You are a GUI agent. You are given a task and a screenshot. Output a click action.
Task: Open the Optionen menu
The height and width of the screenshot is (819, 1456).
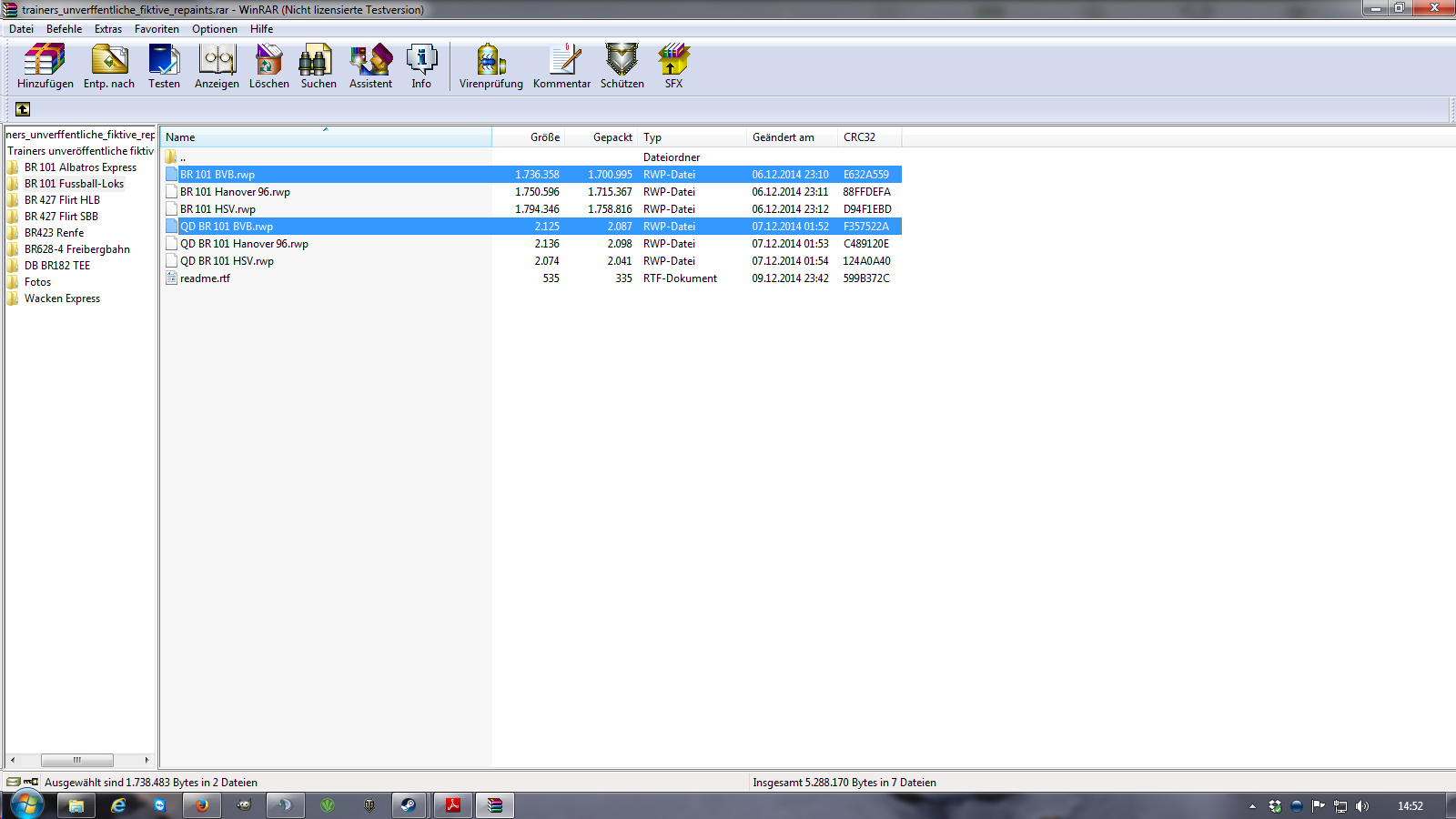(x=215, y=29)
